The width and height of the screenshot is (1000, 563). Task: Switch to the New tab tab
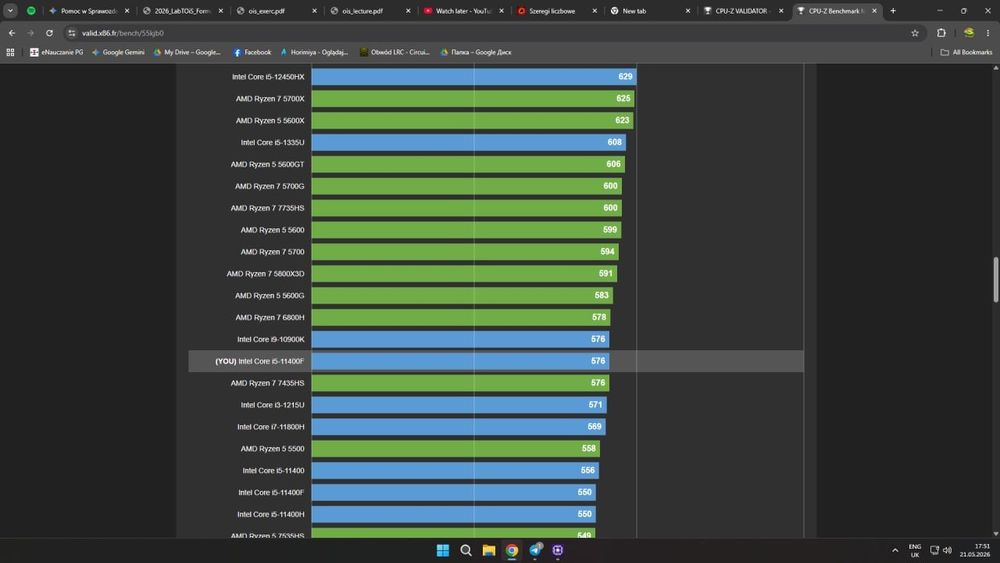[649, 11]
